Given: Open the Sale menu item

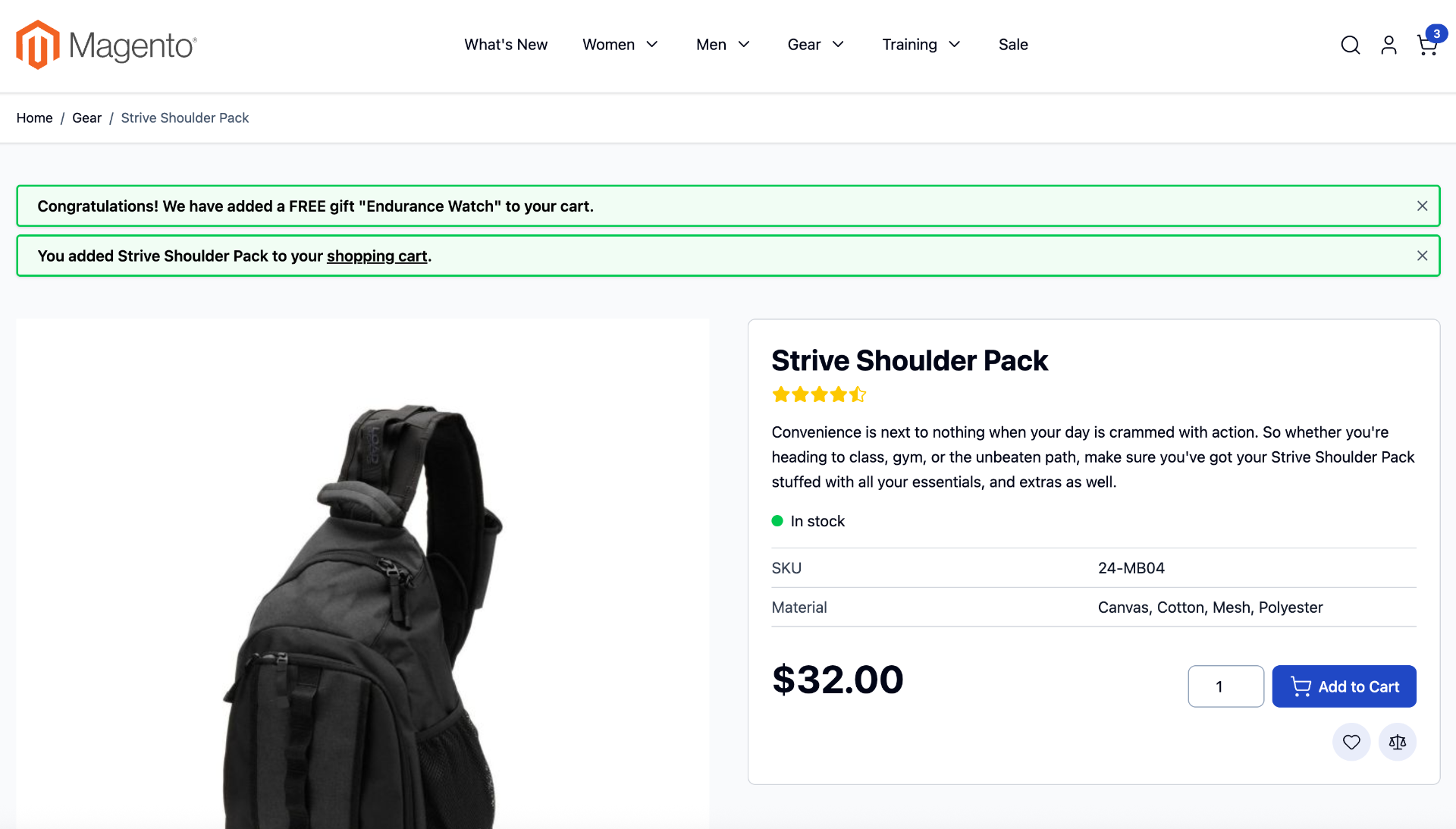Looking at the screenshot, I should 1013,45.
